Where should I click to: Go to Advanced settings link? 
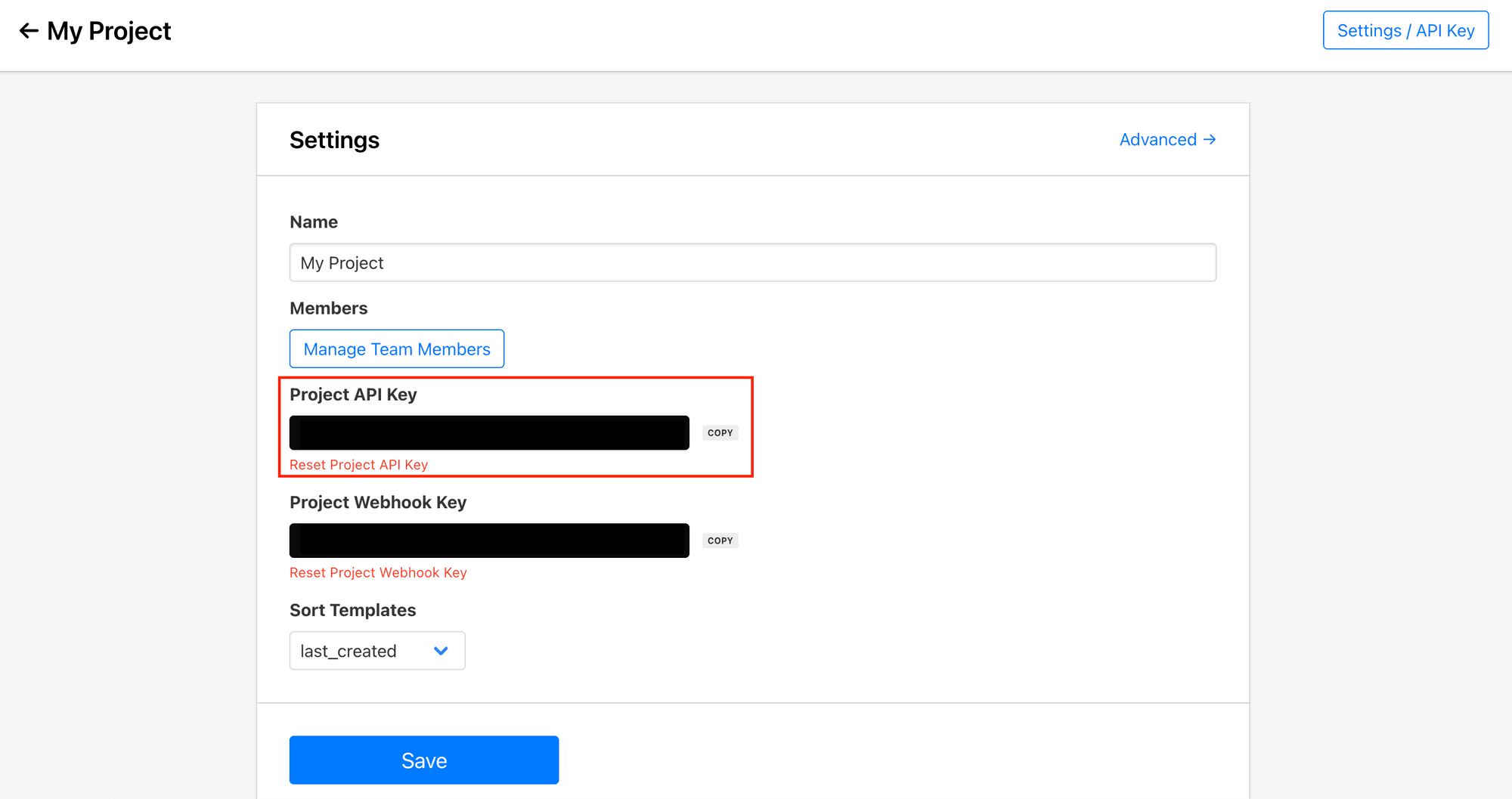[x=1157, y=140]
